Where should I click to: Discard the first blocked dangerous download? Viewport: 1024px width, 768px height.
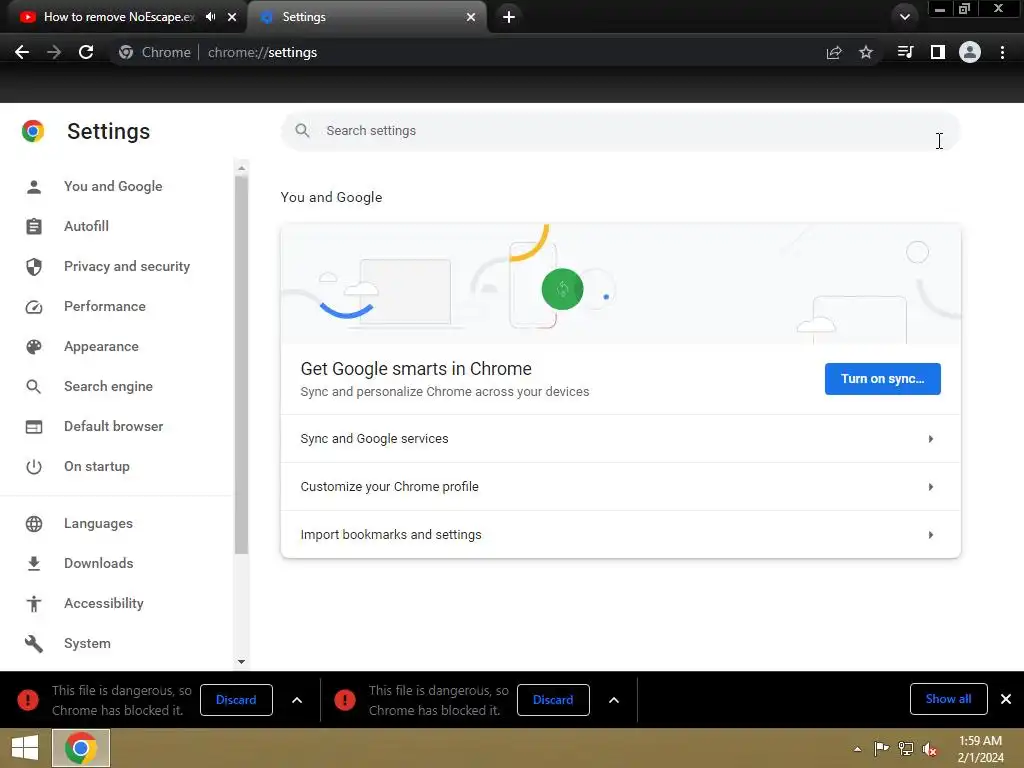(x=236, y=699)
